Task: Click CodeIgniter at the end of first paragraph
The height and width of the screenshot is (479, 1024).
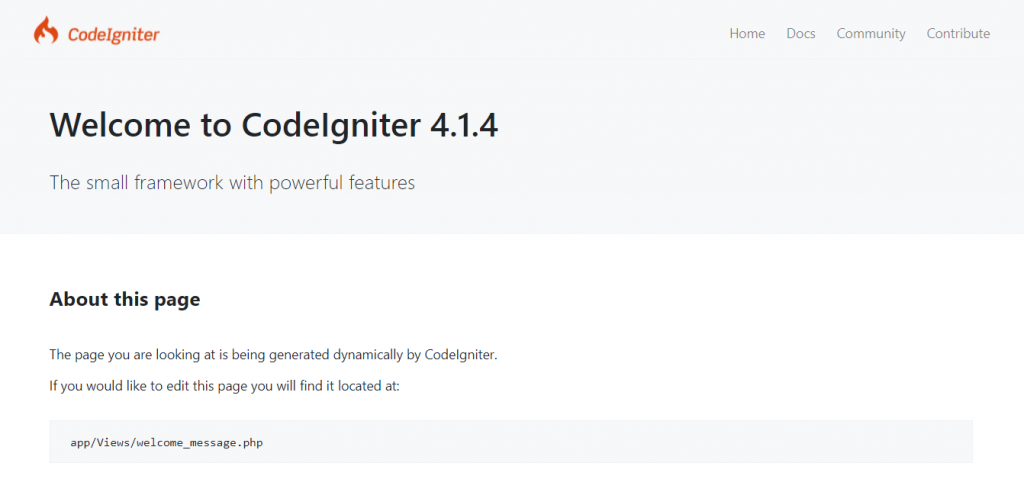Action: (461, 356)
